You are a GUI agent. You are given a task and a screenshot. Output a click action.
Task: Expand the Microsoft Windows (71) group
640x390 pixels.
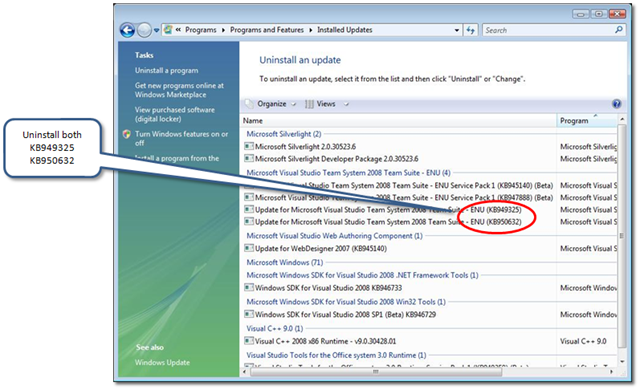click(284, 262)
